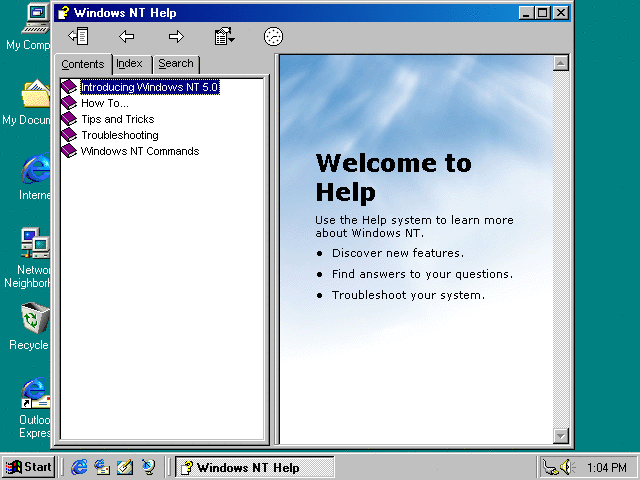Image resolution: width=640 pixels, height=480 pixels.
Task: Select the Troubleshooting book entry
Action: click(x=119, y=135)
